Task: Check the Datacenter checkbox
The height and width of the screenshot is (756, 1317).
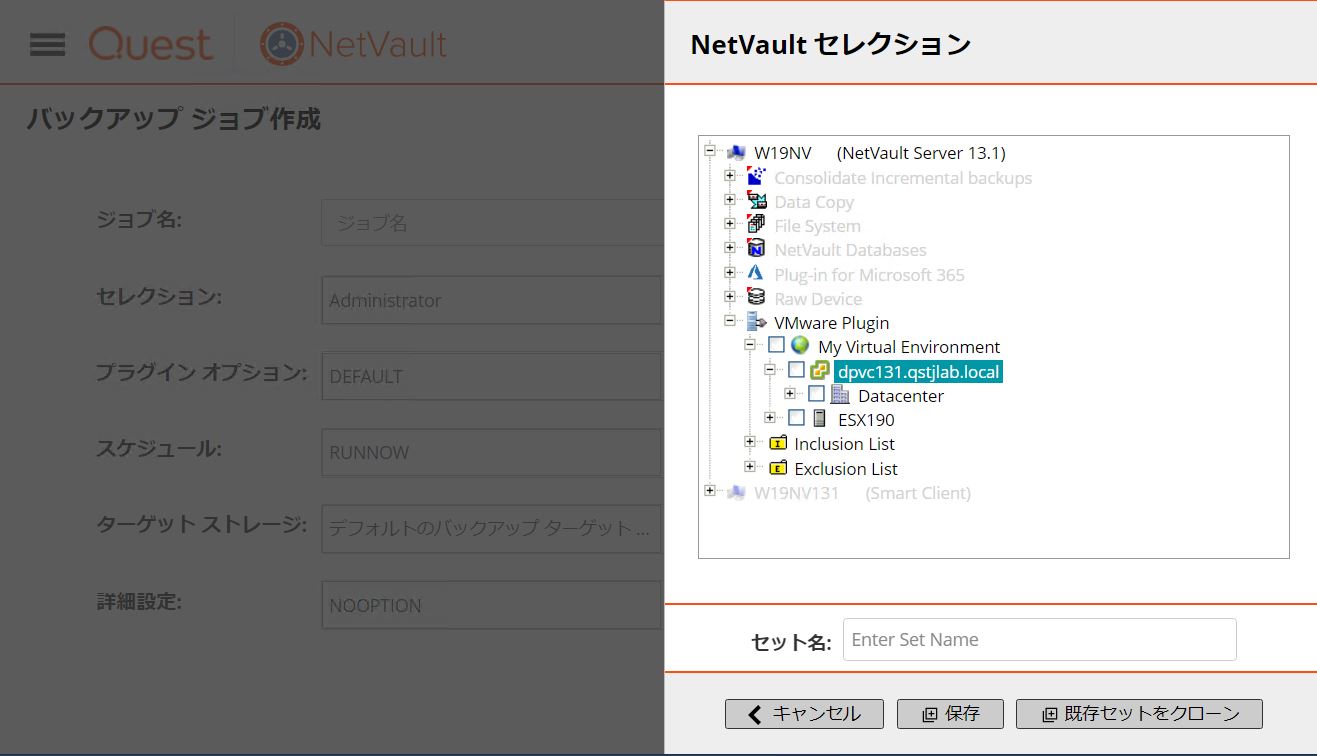Action: coord(816,394)
